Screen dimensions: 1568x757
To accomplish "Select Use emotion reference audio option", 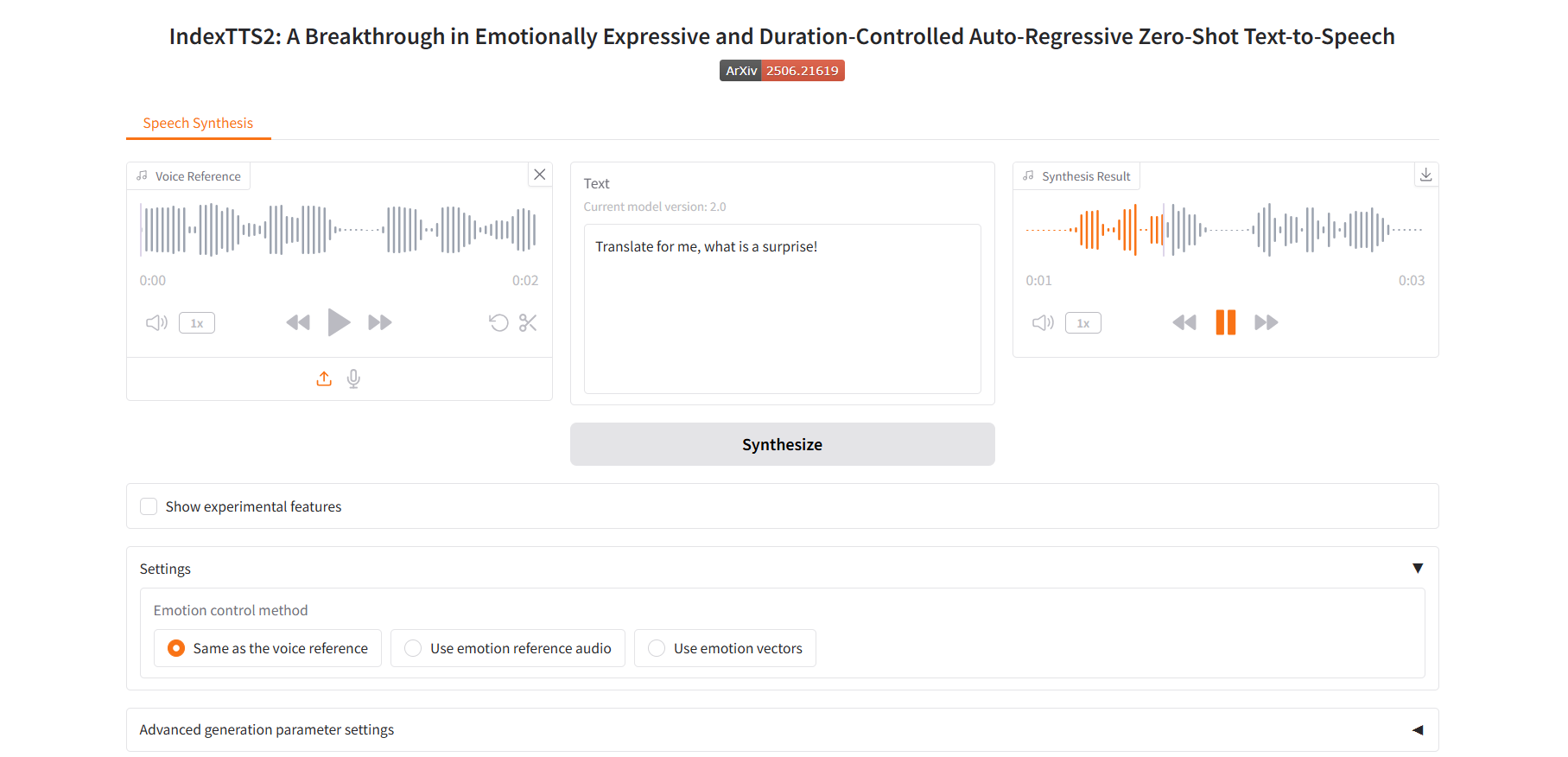I will click(x=413, y=648).
